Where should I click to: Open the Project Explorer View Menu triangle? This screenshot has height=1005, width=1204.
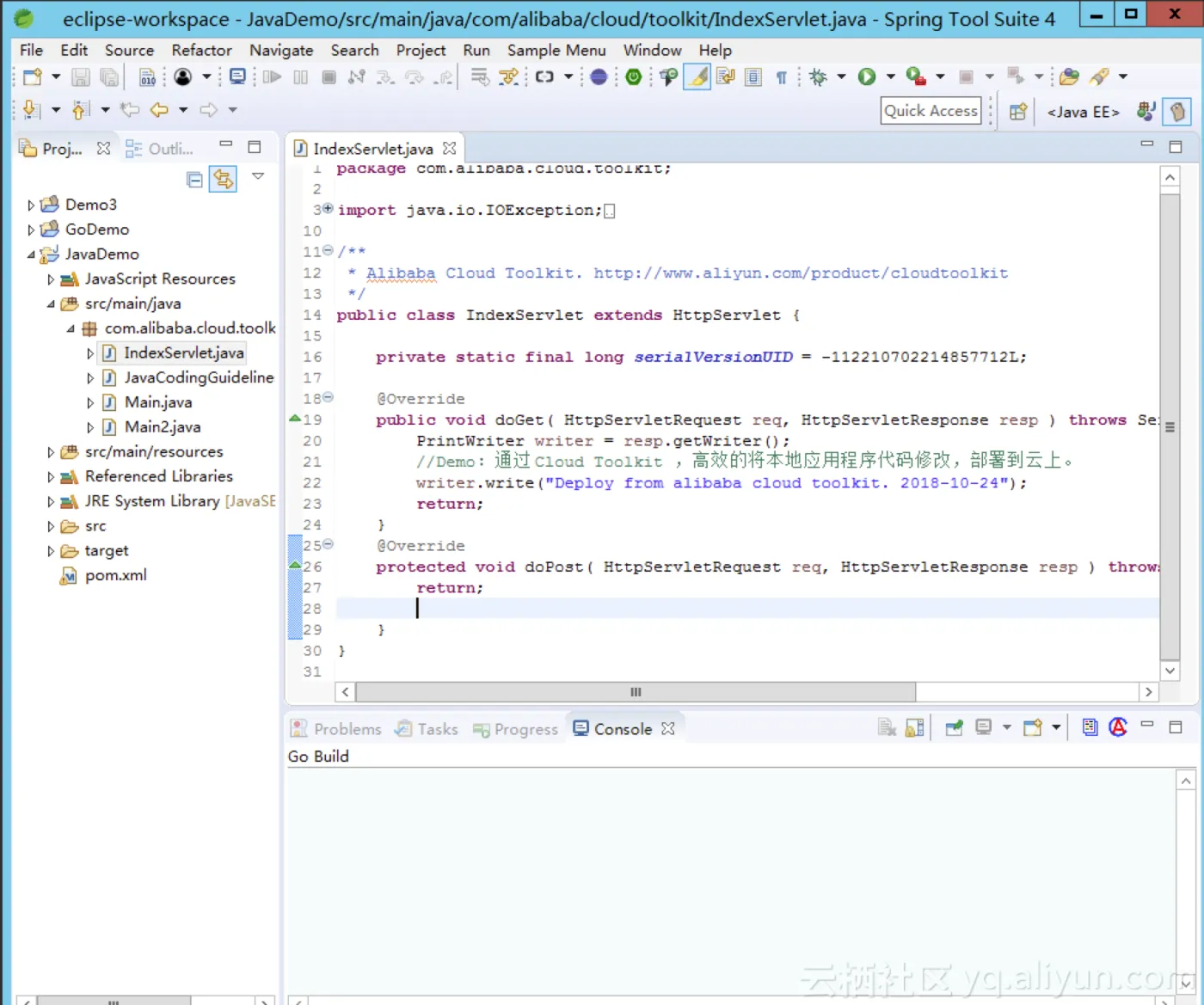[x=258, y=176]
